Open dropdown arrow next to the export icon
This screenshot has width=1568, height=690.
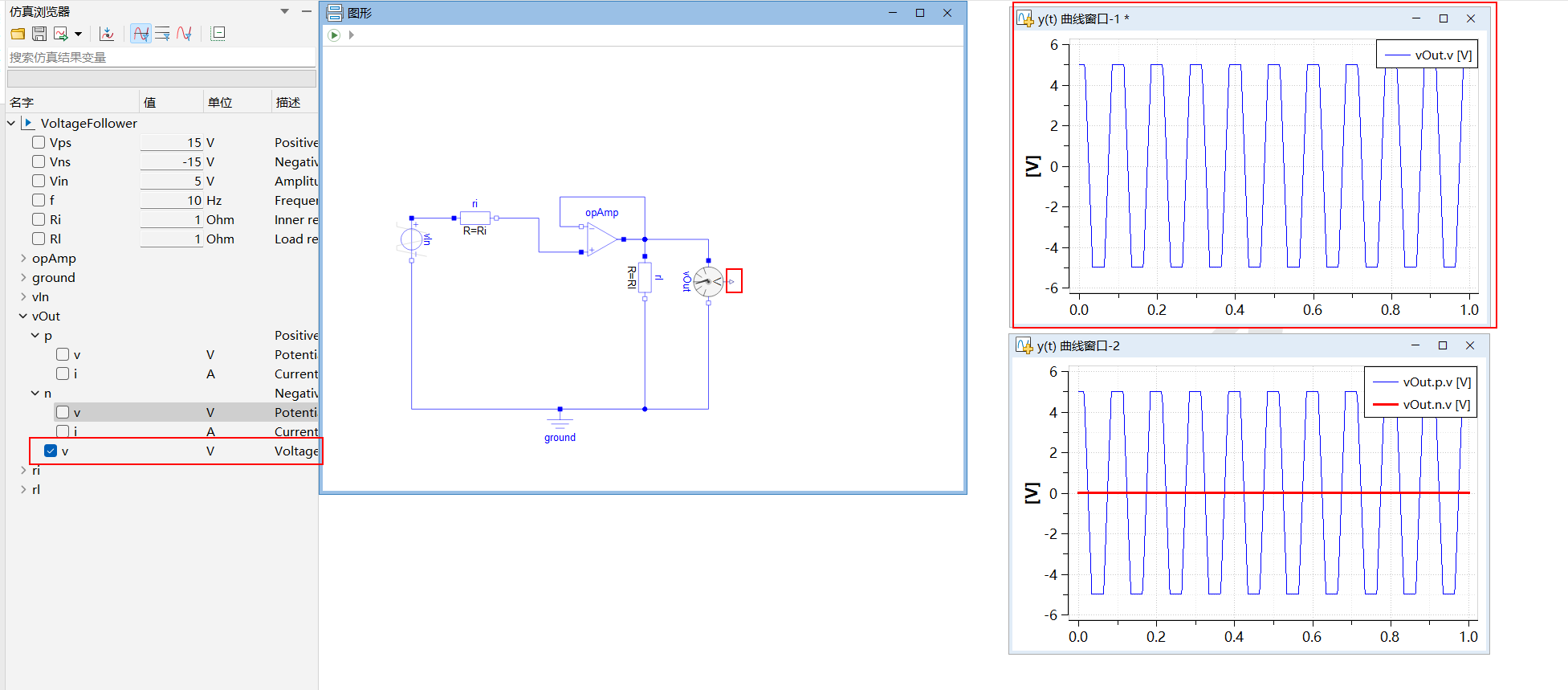pos(78,34)
